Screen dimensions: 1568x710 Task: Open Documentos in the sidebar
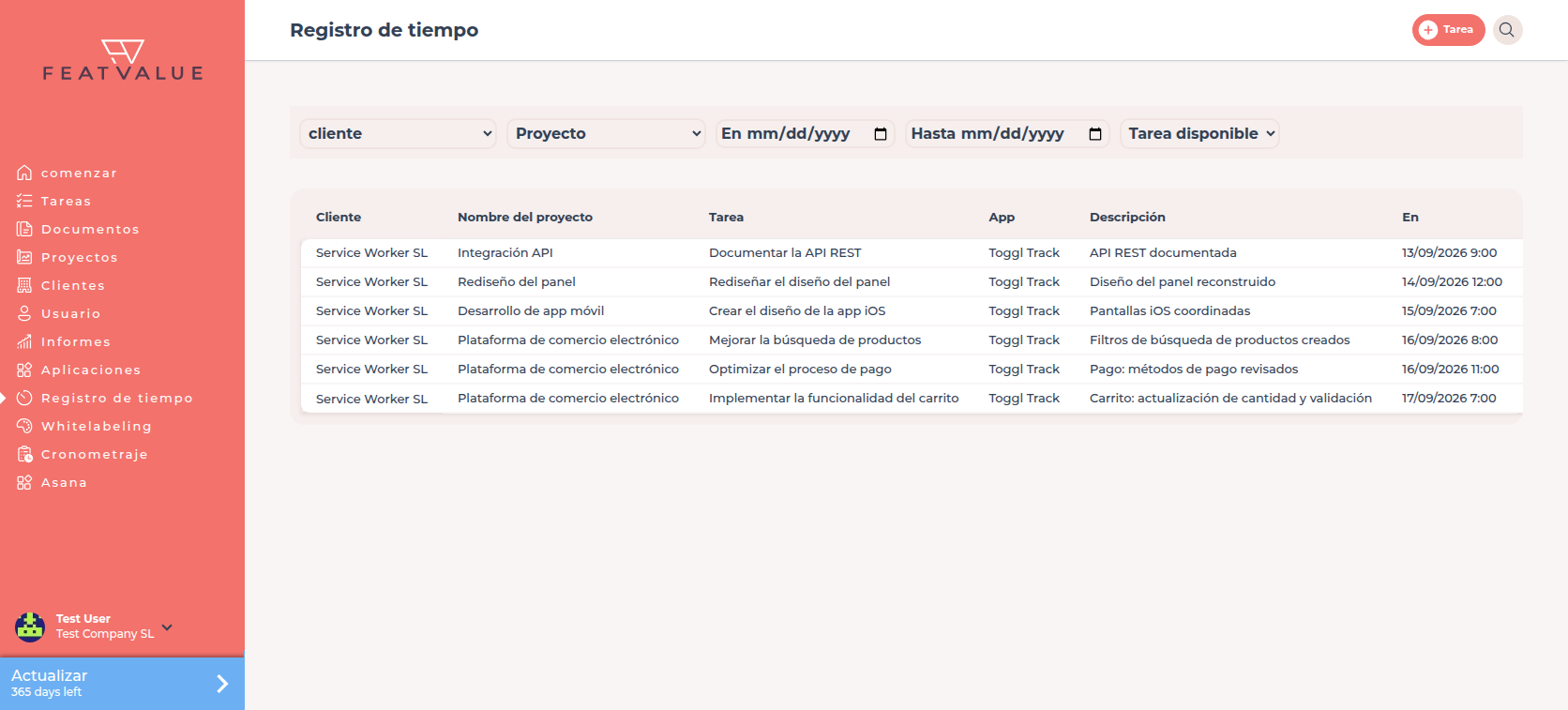pyautogui.click(x=90, y=229)
